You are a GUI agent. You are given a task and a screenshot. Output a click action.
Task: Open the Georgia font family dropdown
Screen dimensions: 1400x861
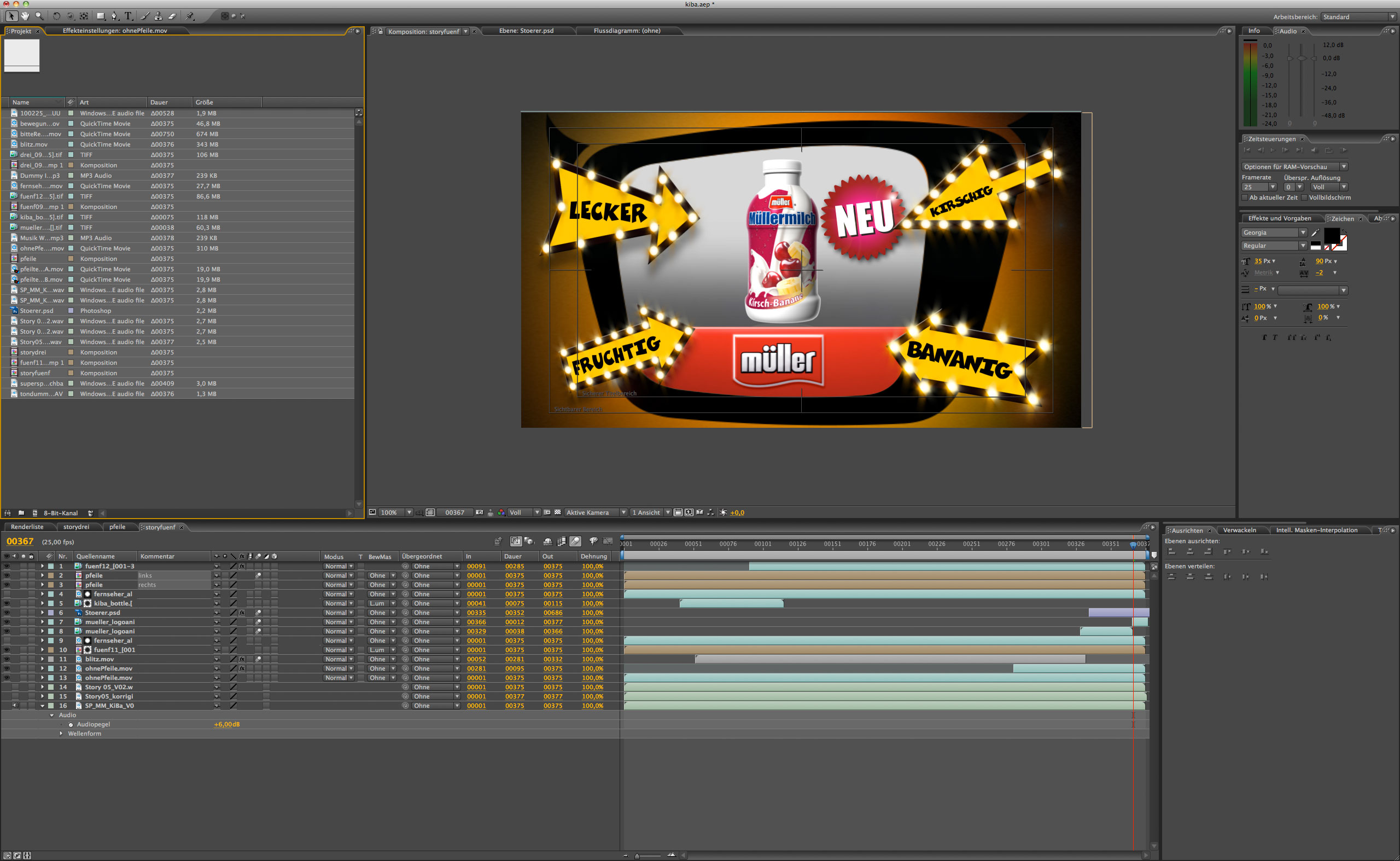point(1274,233)
